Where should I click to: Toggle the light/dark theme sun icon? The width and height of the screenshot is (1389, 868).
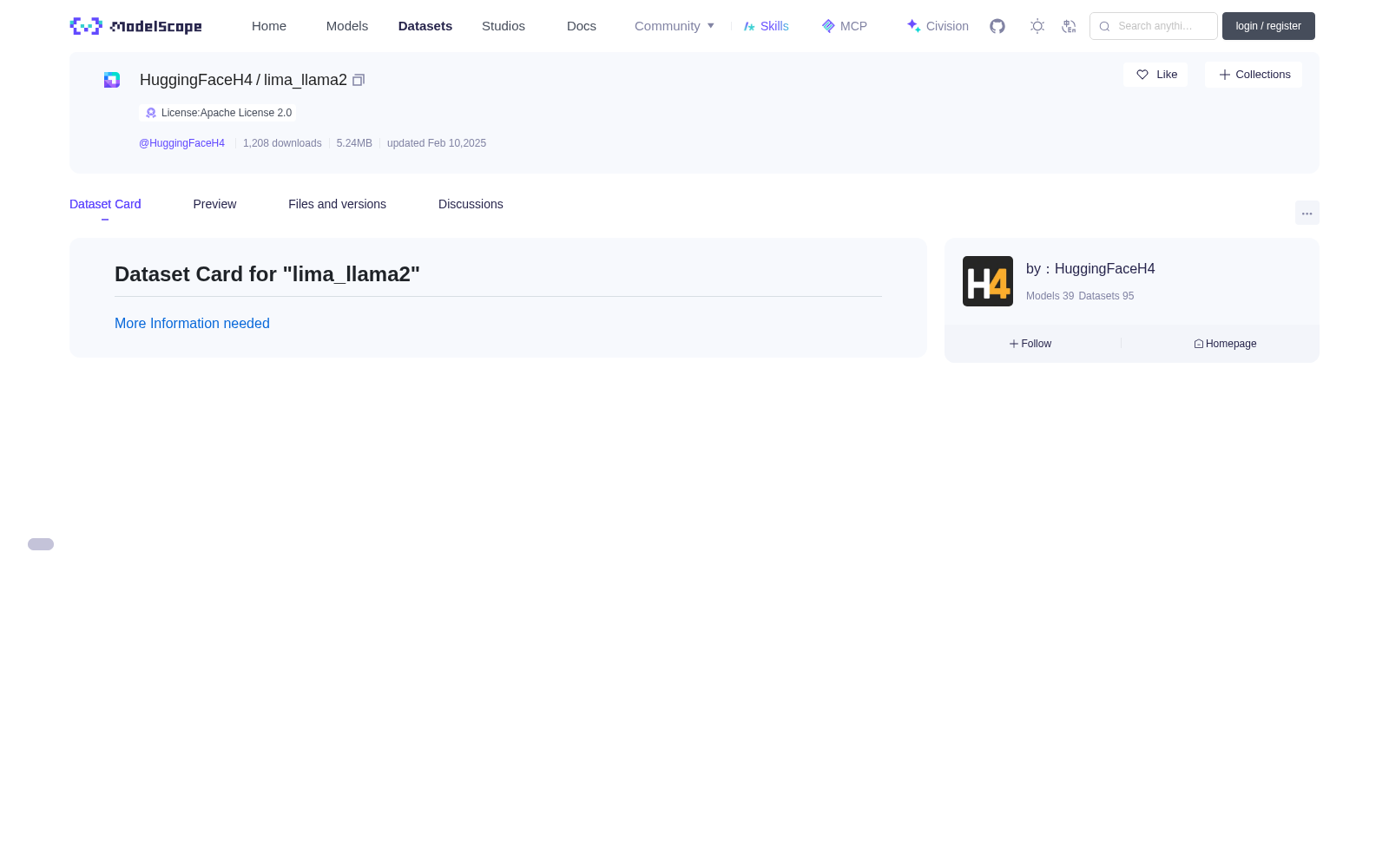[x=1037, y=26]
